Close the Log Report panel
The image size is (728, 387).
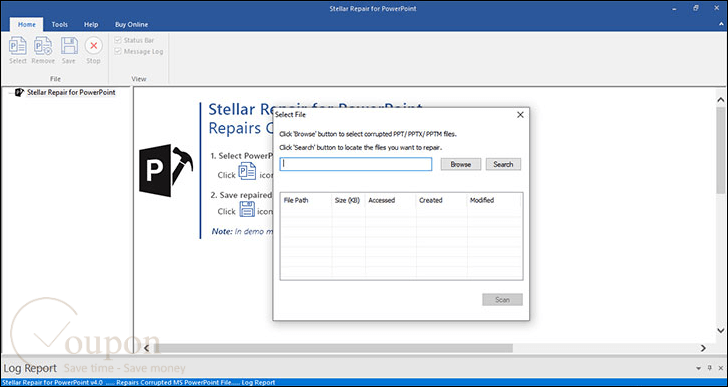point(720,368)
